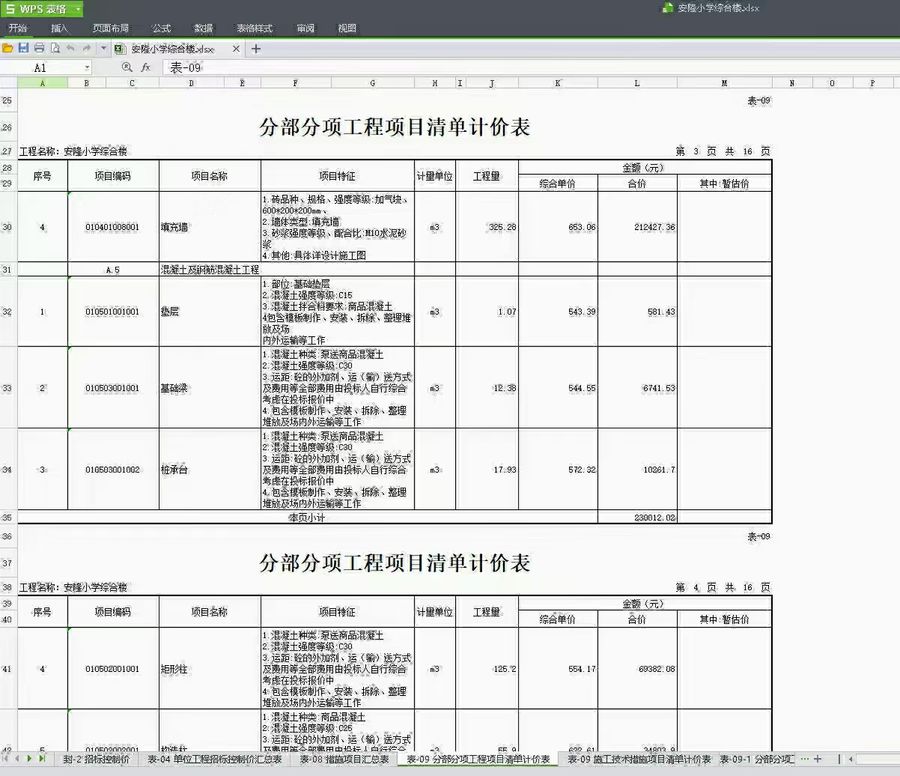The height and width of the screenshot is (776, 900).
Task: Click cell with code 010401008001
Action: click(112, 227)
